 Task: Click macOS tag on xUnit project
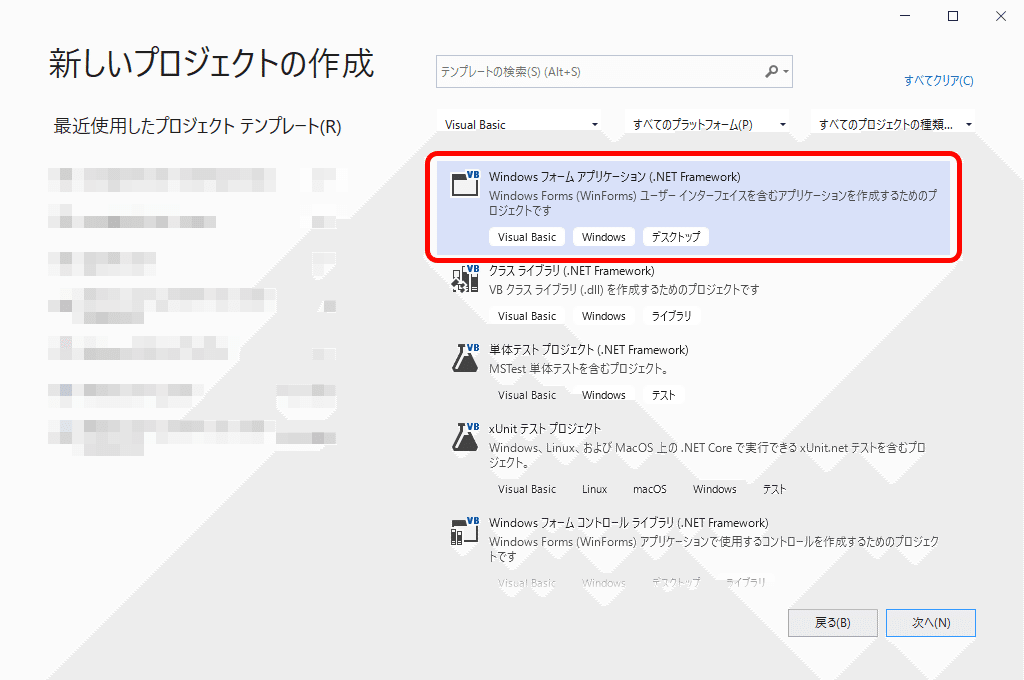pos(650,489)
